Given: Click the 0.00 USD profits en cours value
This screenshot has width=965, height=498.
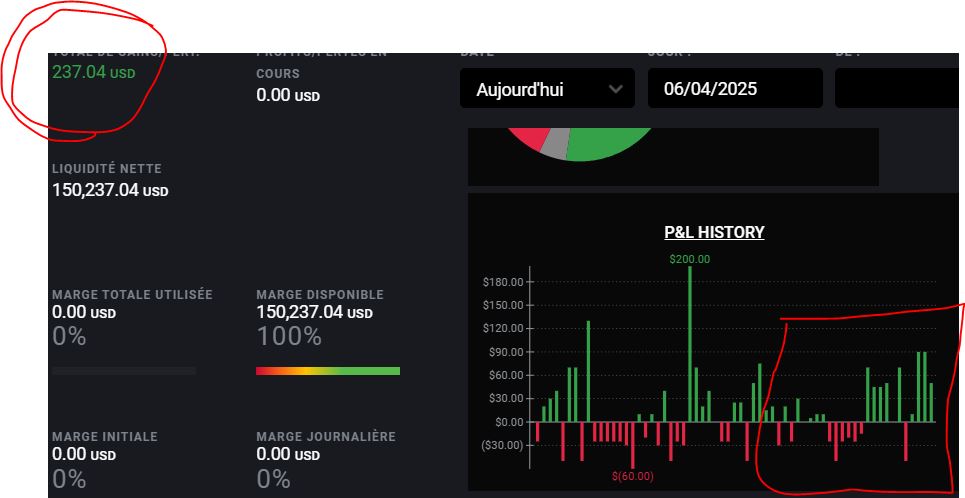Looking at the screenshot, I should pos(288,96).
